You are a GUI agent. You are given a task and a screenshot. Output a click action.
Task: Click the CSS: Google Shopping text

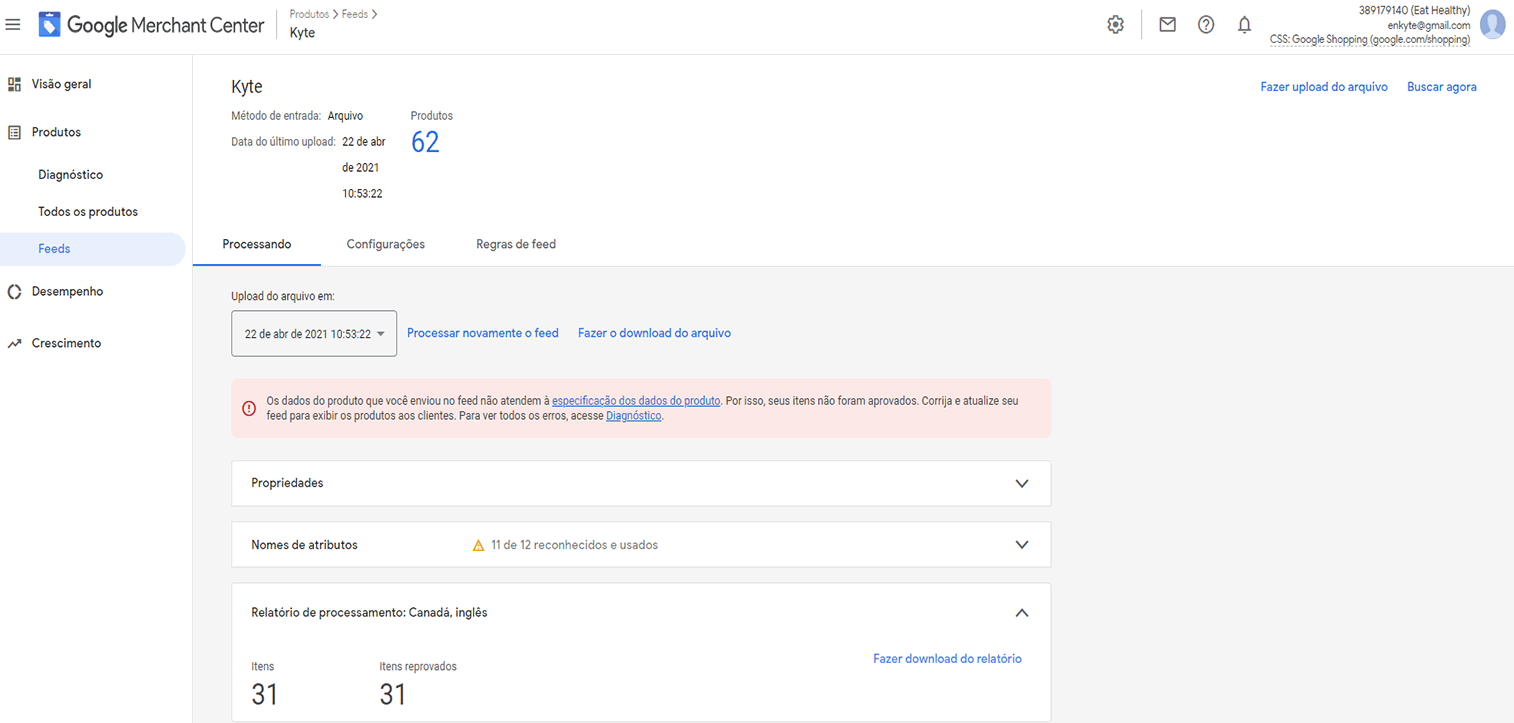tap(1370, 40)
